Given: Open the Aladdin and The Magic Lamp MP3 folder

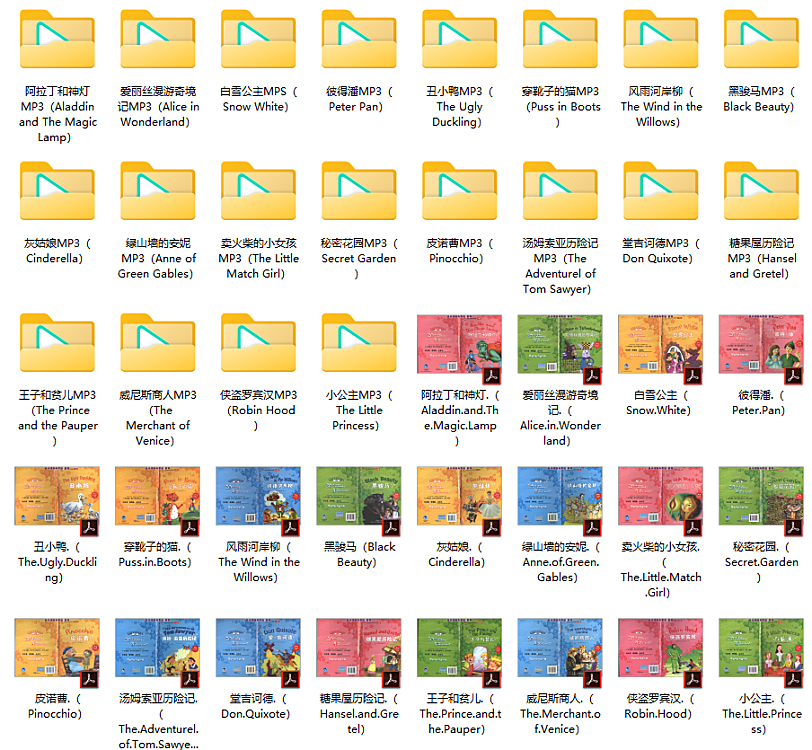Looking at the screenshot, I should [x=58, y=41].
